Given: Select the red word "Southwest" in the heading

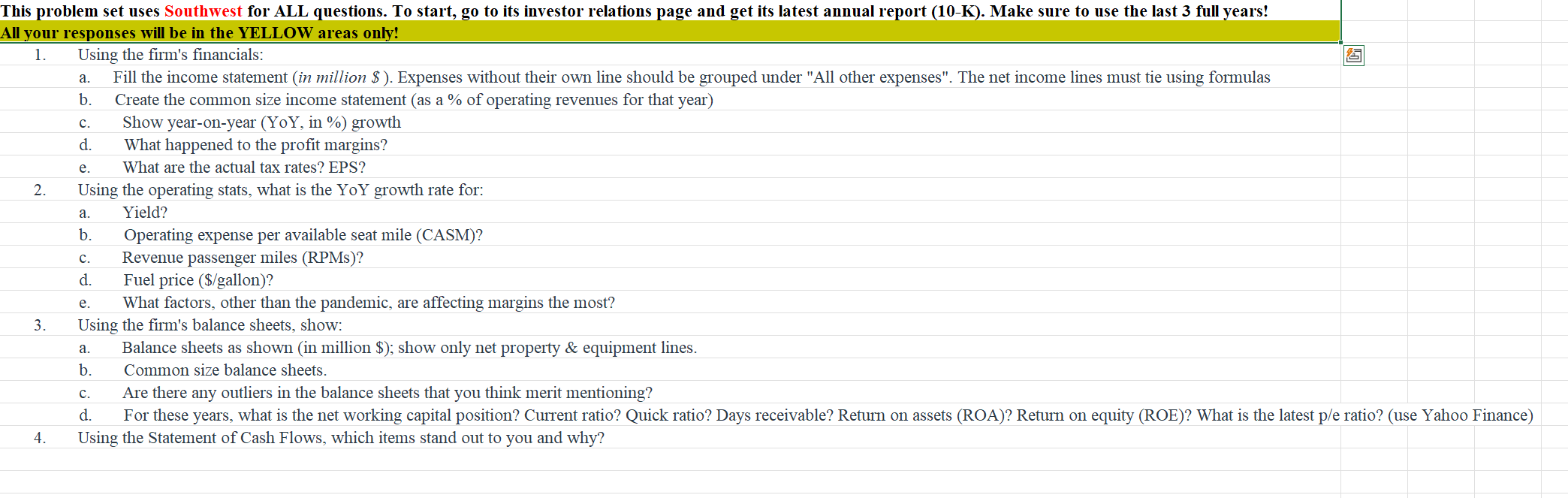Looking at the screenshot, I should tap(203, 11).
